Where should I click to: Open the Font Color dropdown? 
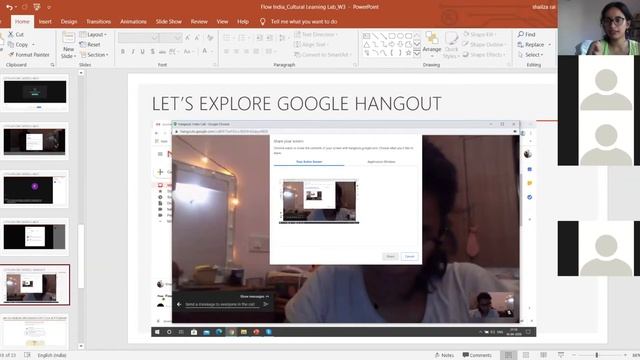[207, 51]
